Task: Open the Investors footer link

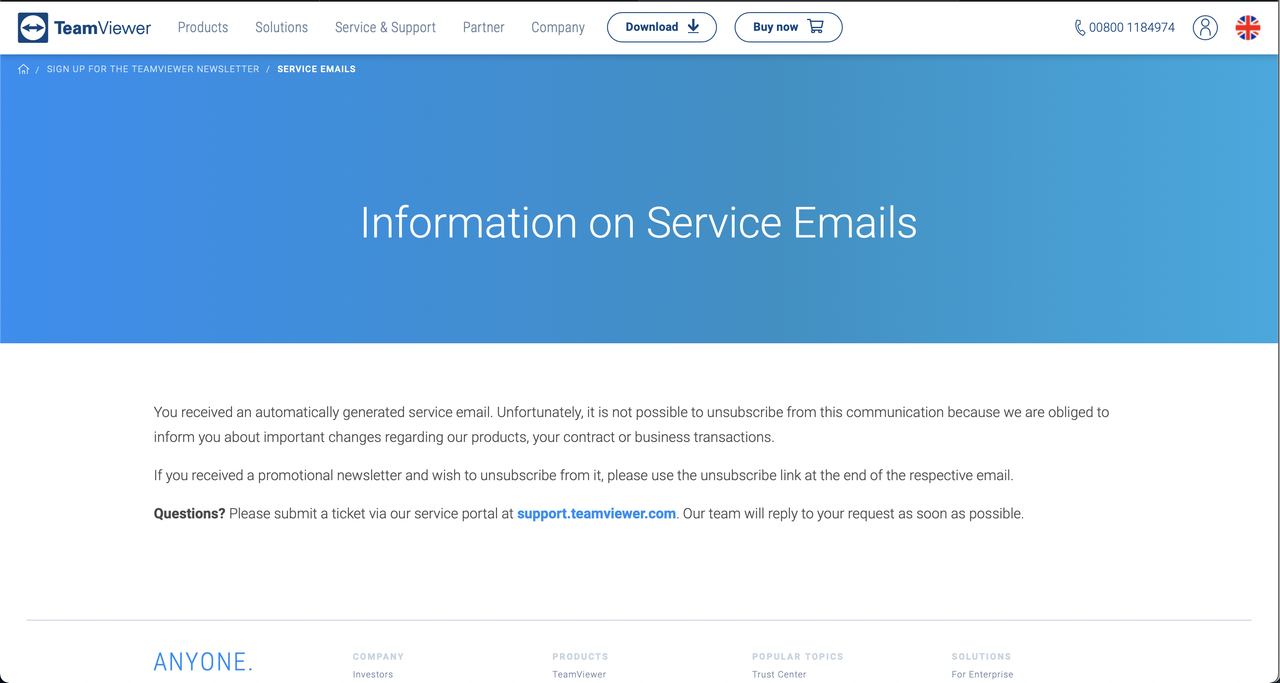Action: (373, 675)
